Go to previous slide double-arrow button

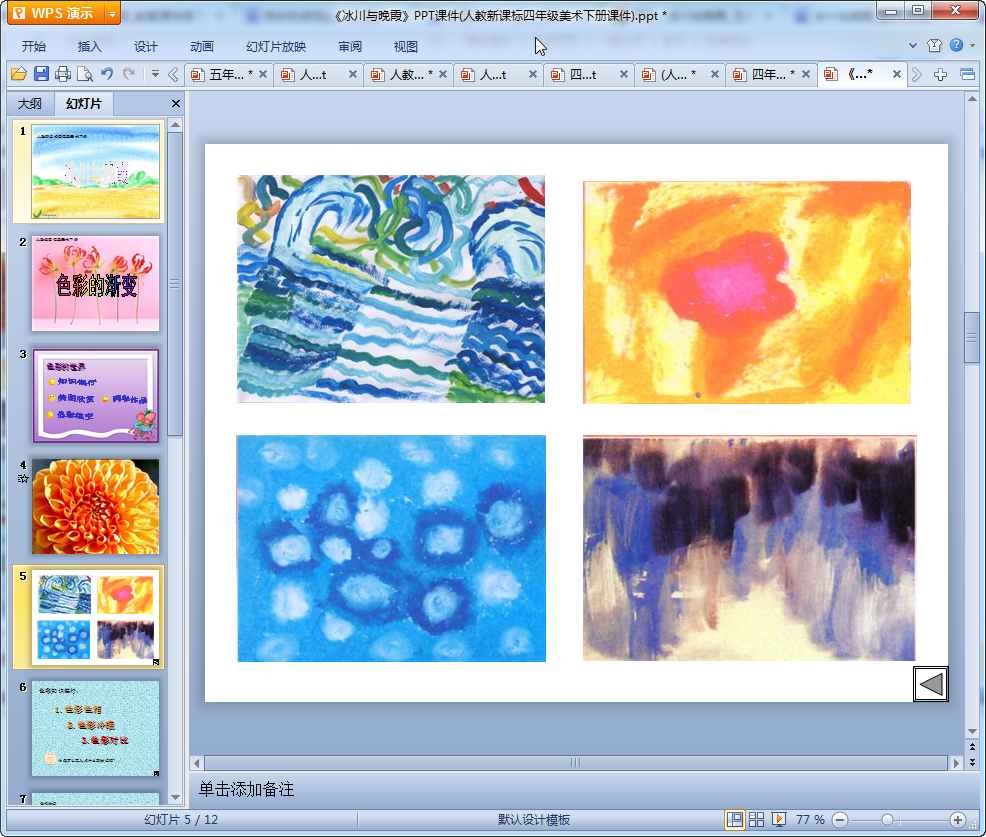click(972, 746)
